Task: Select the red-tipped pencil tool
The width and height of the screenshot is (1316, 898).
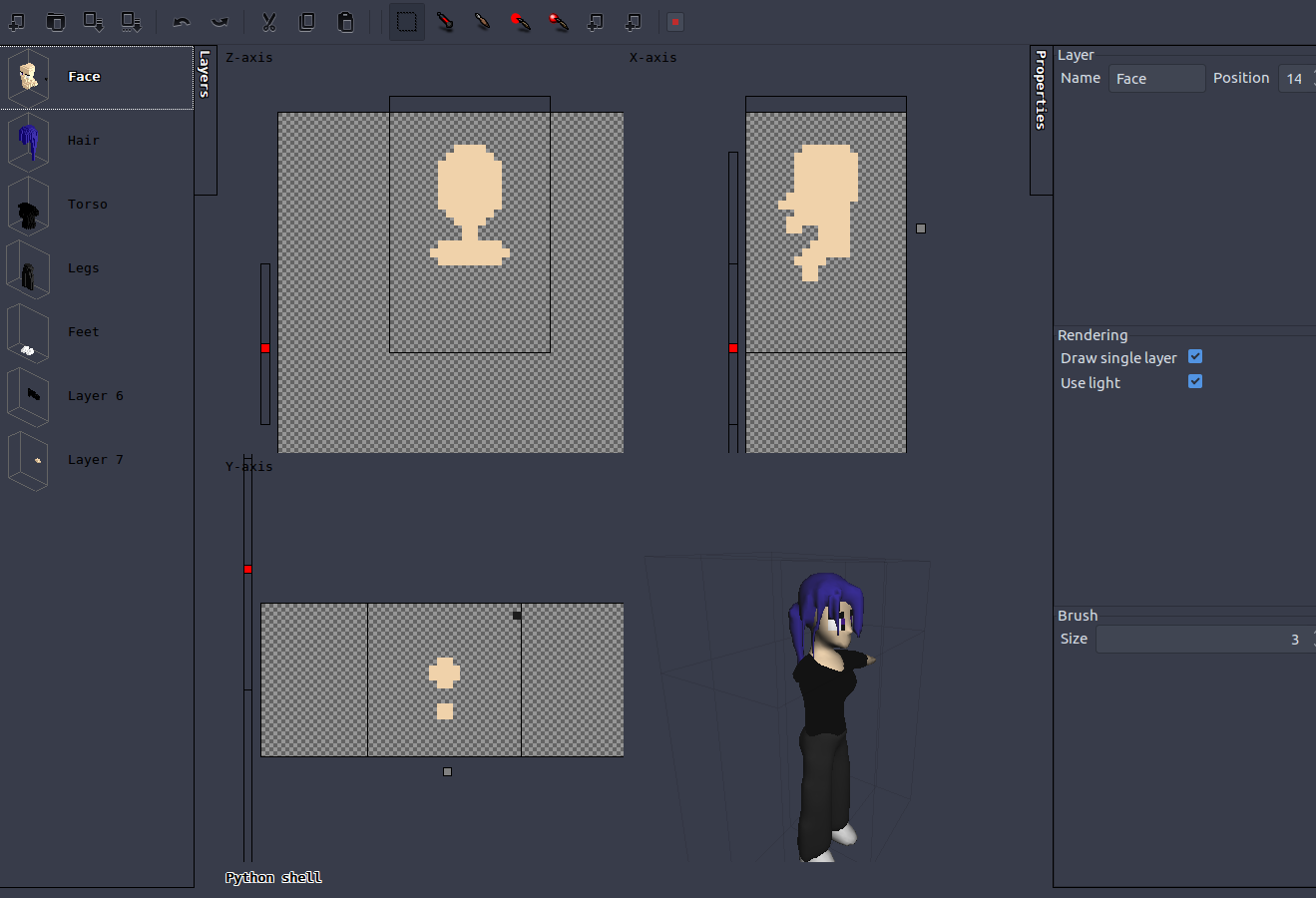Action: point(445,22)
